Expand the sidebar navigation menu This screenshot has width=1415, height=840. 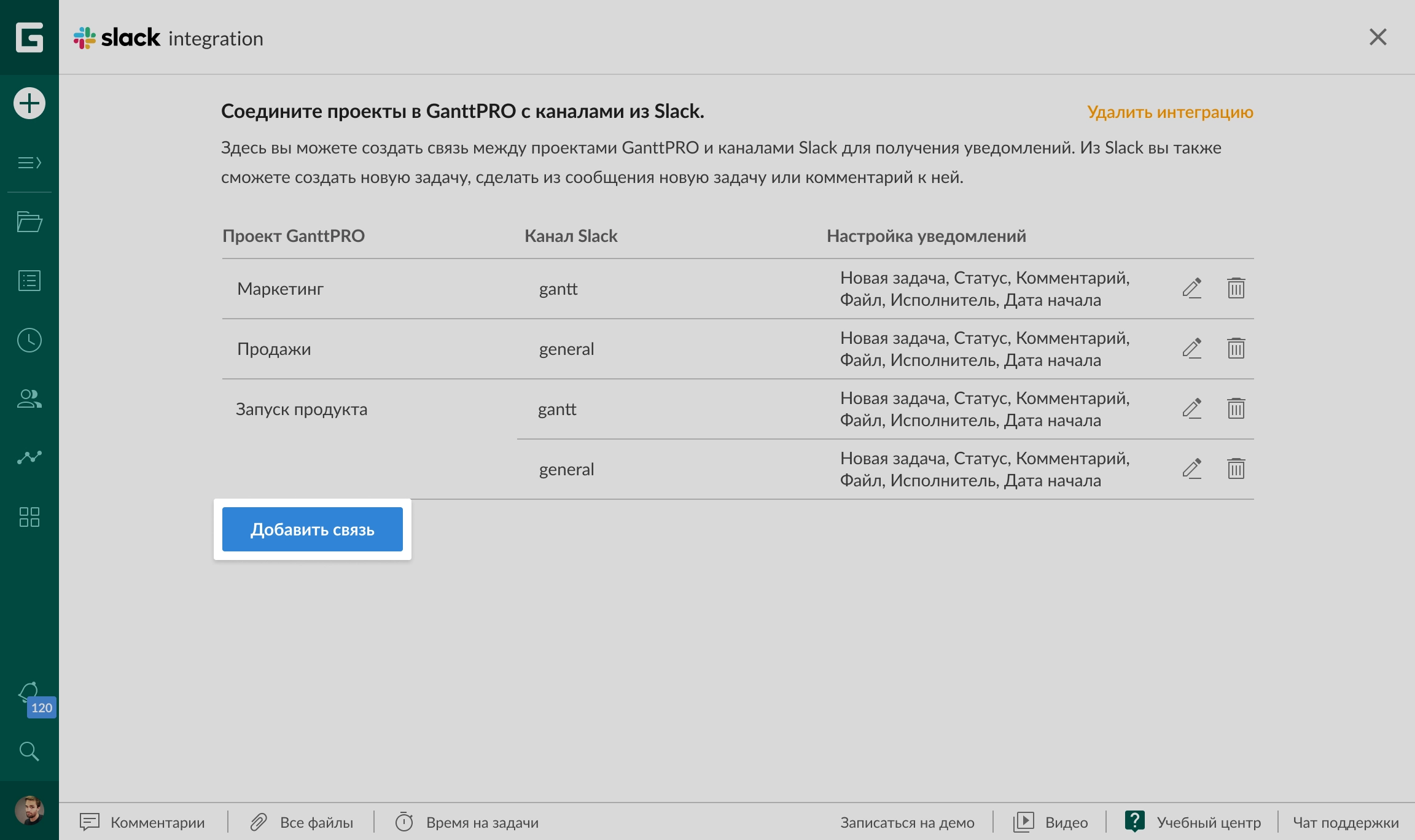tap(29, 163)
